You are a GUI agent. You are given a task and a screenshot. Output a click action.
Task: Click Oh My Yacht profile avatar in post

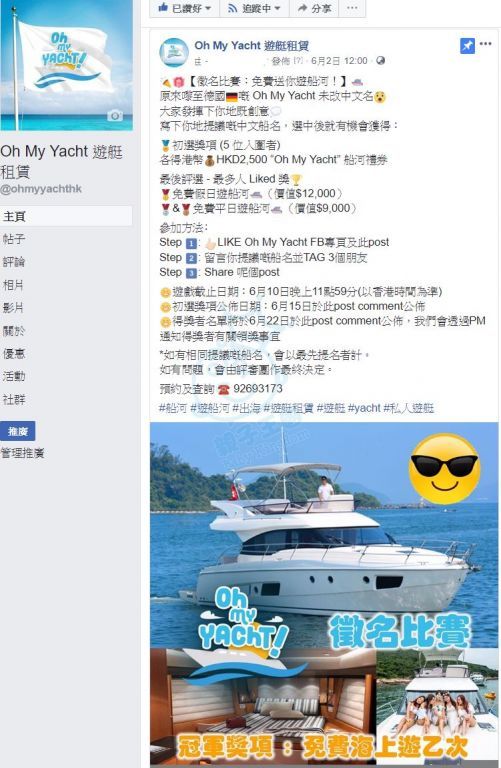174,52
